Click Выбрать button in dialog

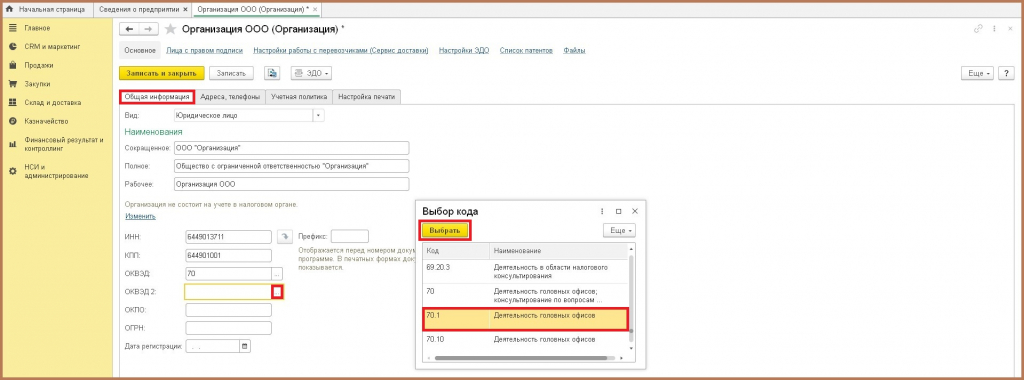coord(445,230)
